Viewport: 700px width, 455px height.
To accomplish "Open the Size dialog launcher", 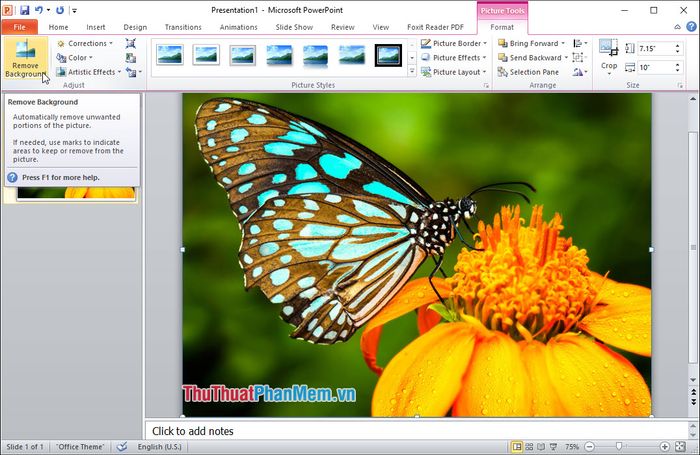I will pos(680,85).
